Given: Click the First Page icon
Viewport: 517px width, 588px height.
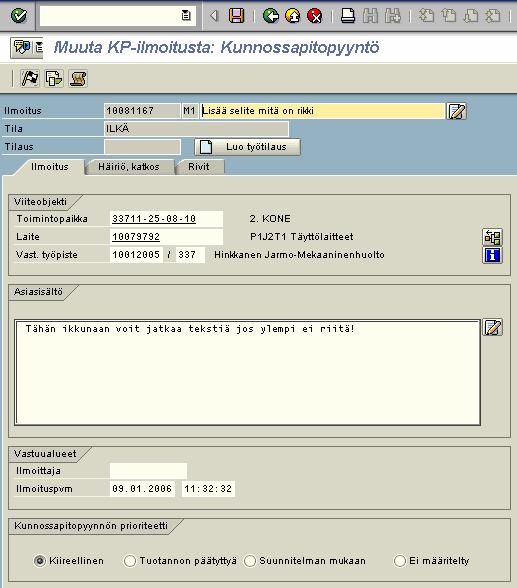Looking at the screenshot, I should 426,16.
